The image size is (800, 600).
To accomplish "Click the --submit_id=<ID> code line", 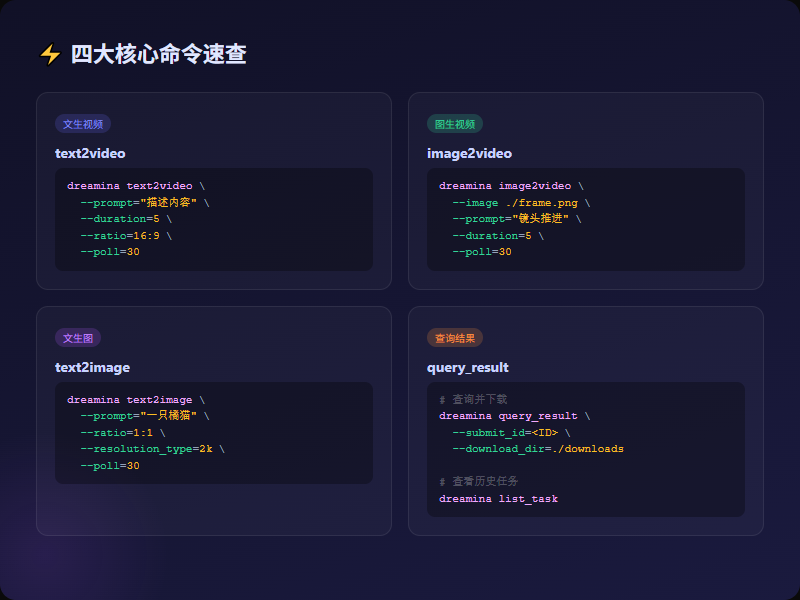I will click(511, 433).
